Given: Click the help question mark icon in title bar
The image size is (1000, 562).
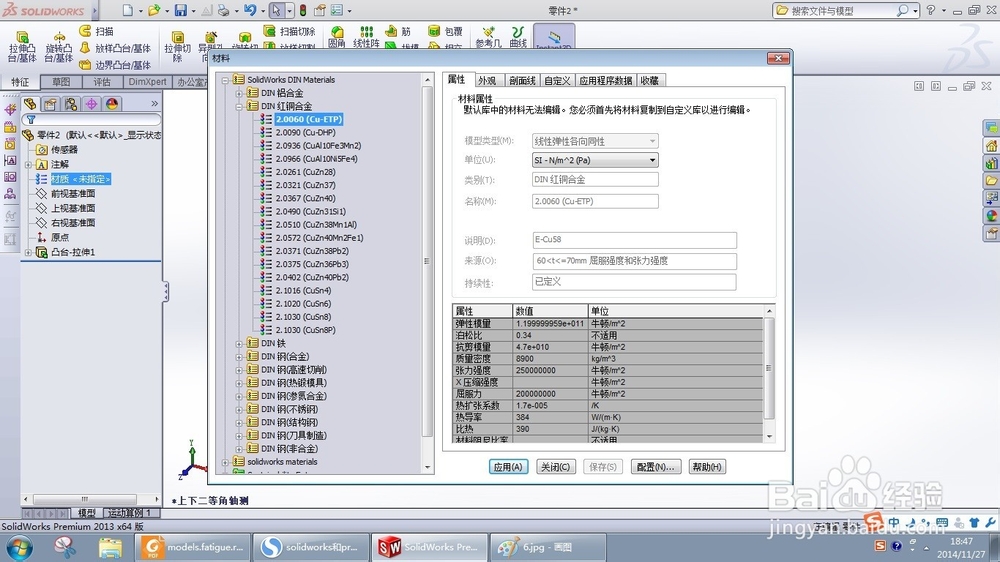Looking at the screenshot, I should click(931, 10).
